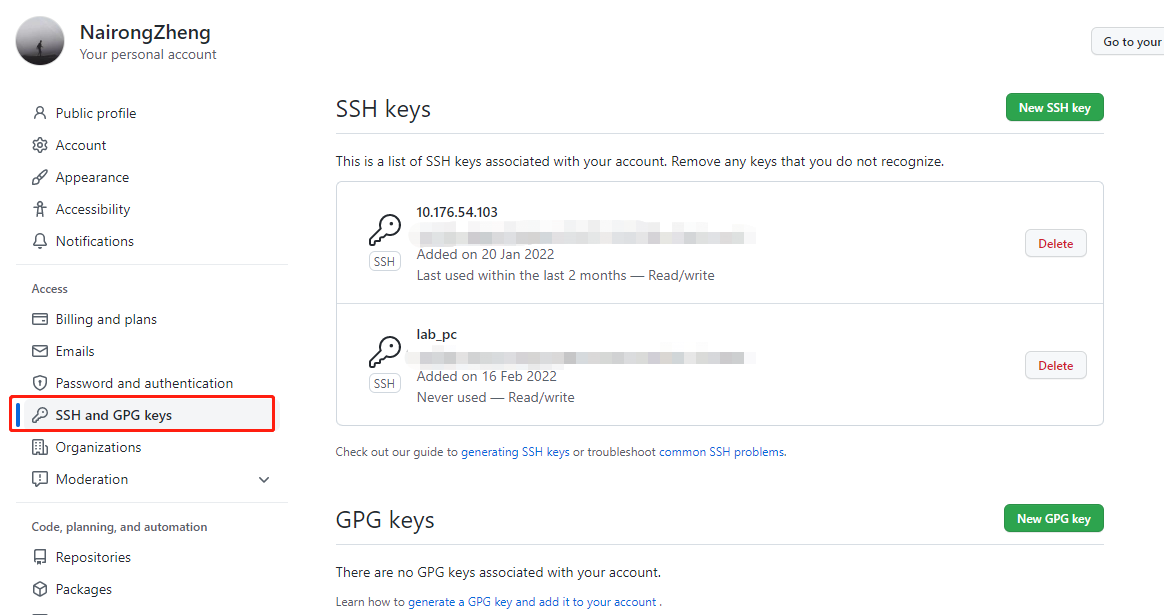Click the Packages cube icon

[x=40, y=588]
